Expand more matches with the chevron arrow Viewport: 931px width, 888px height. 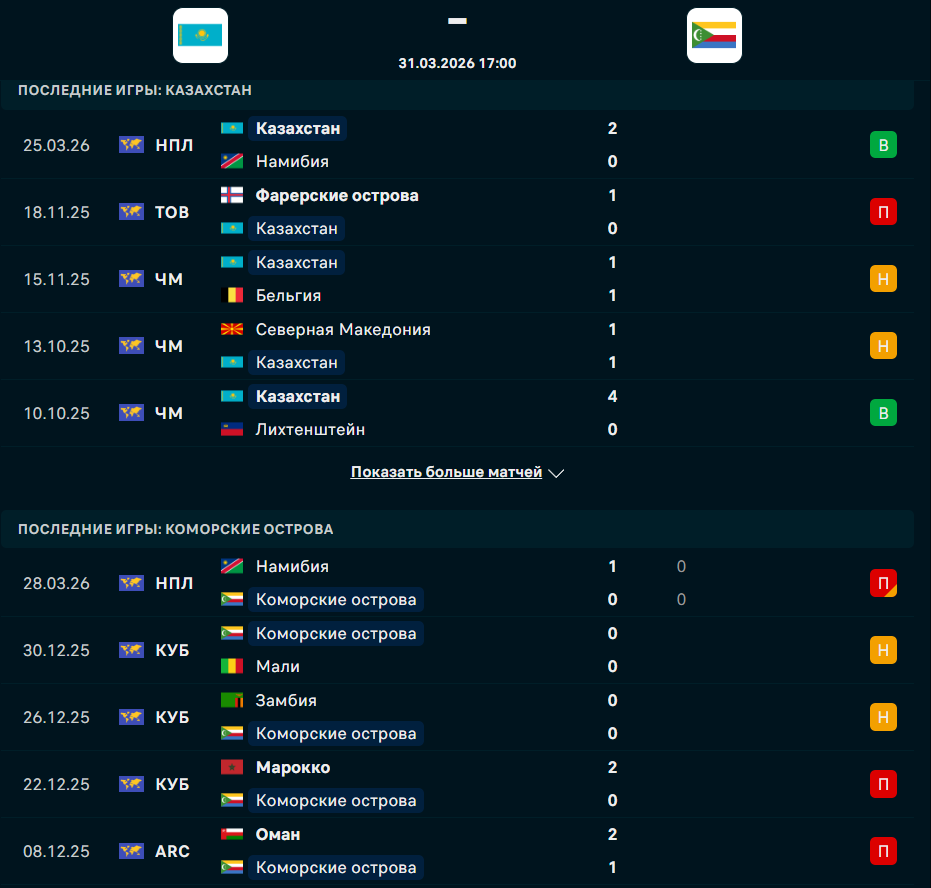(557, 473)
